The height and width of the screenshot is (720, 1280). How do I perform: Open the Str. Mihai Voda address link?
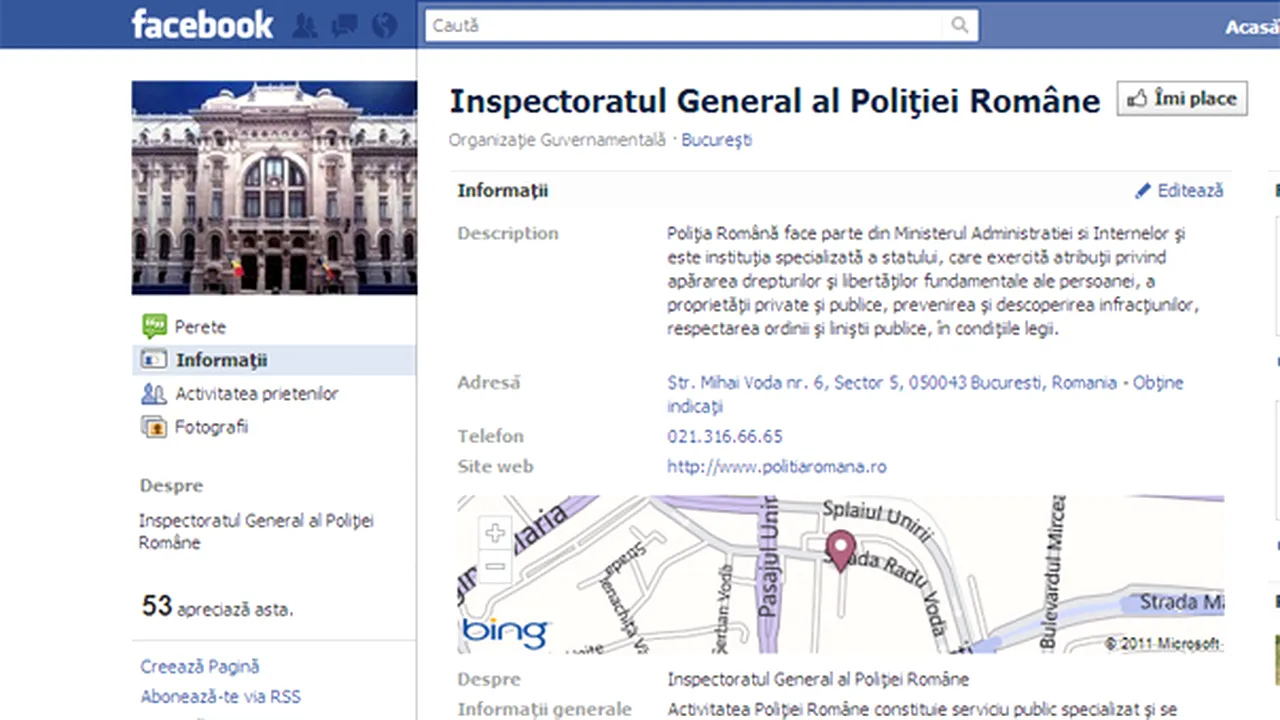coord(925,394)
